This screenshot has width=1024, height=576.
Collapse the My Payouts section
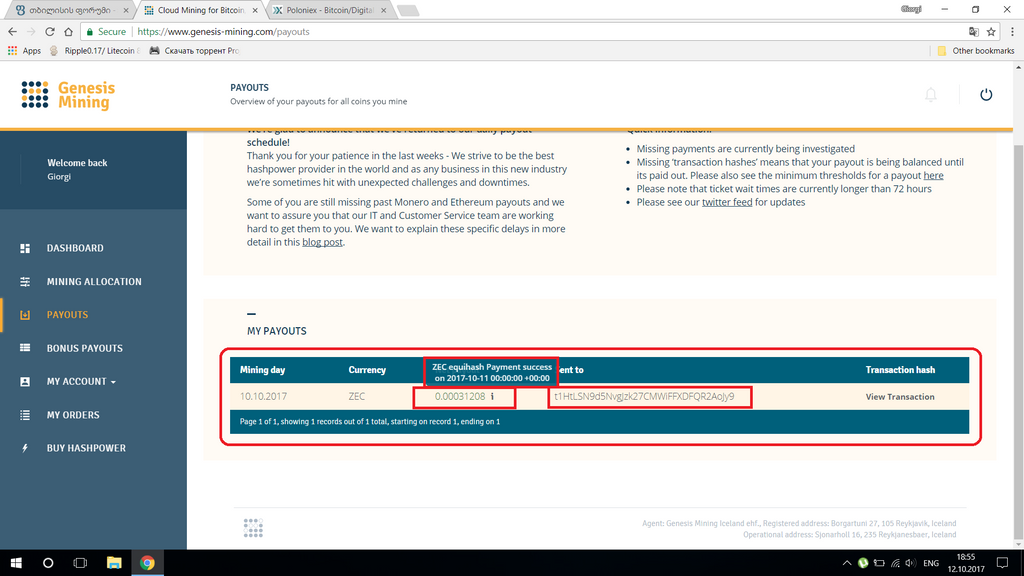[x=251, y=314]
